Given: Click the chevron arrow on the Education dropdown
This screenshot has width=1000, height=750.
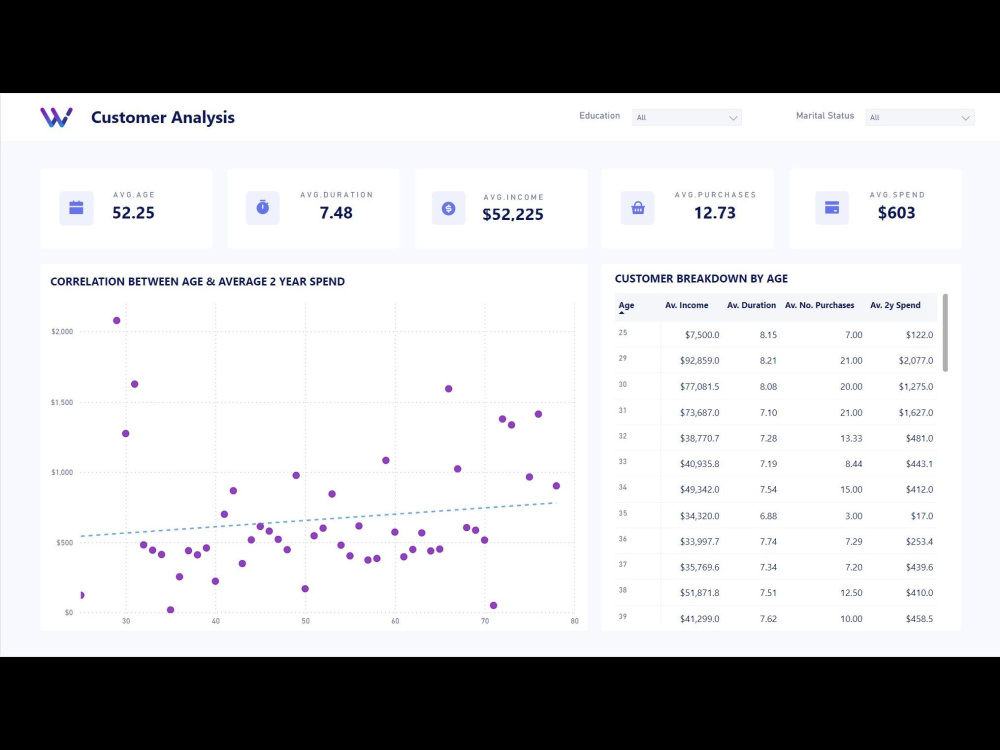Looking at the screenshot, I should 734,117.
